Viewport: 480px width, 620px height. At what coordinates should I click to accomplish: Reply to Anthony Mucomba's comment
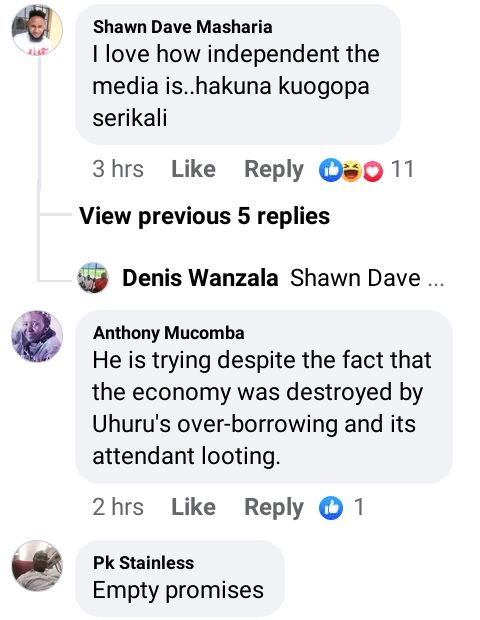[x=274, y=508]
